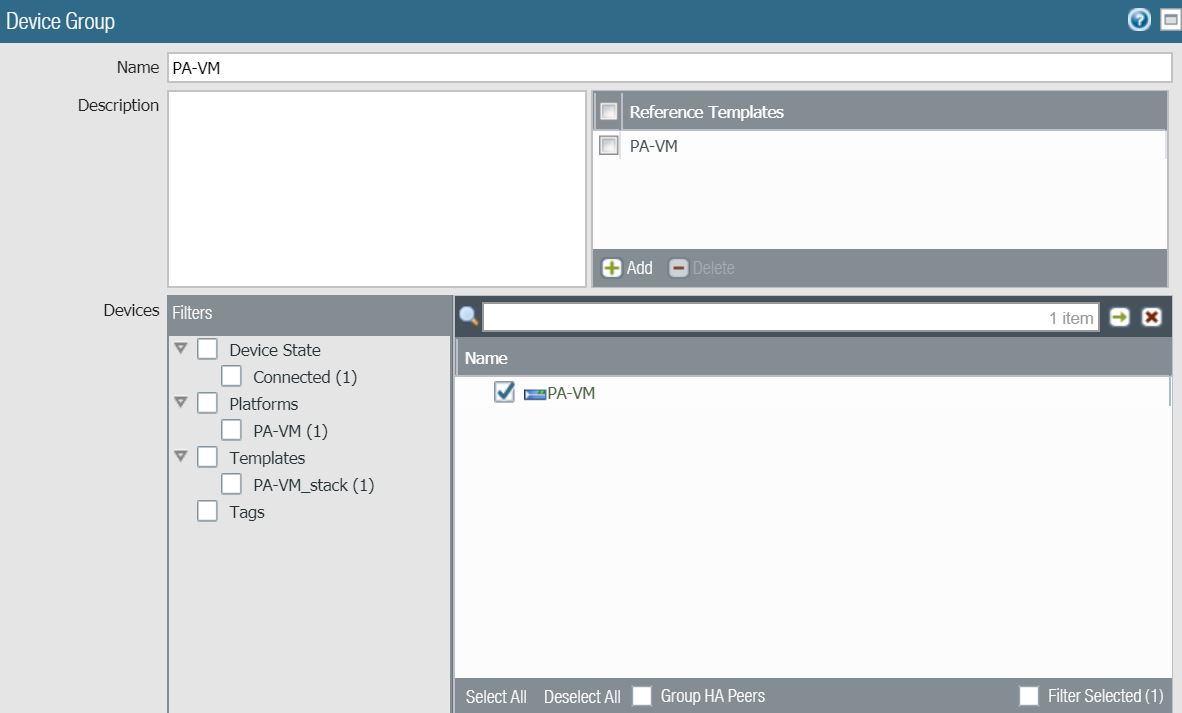
Task: Select the PA-VM reference template row text
Action: (x=654, y=146)
